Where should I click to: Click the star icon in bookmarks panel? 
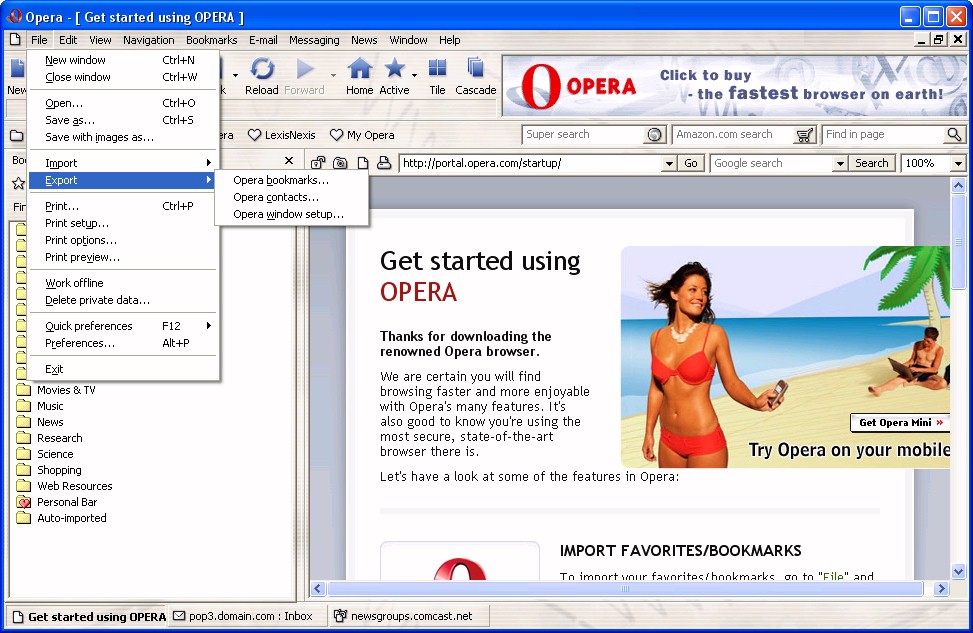[x=19, y=183]
